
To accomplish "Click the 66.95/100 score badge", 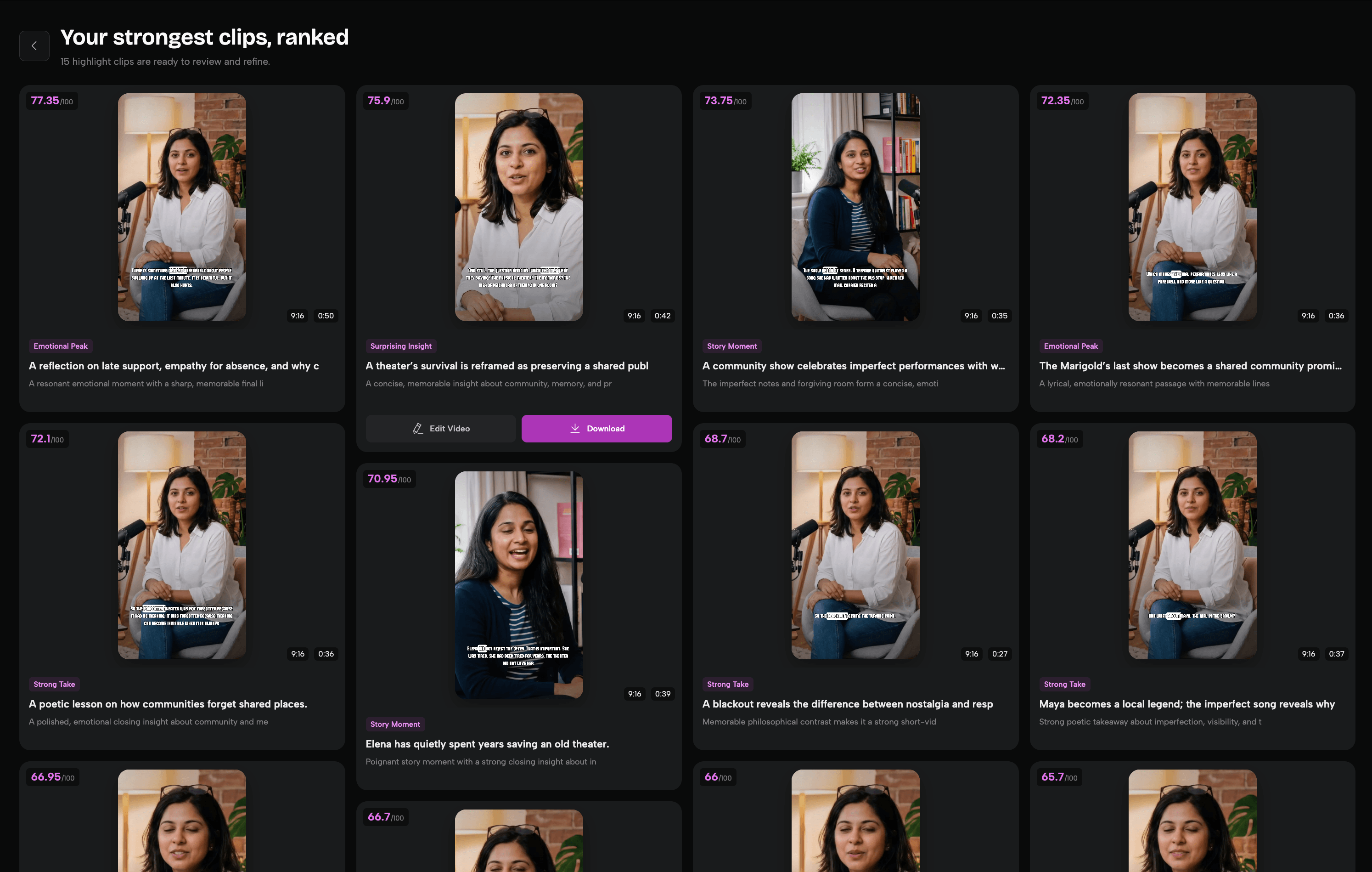I will coord(52,777).
